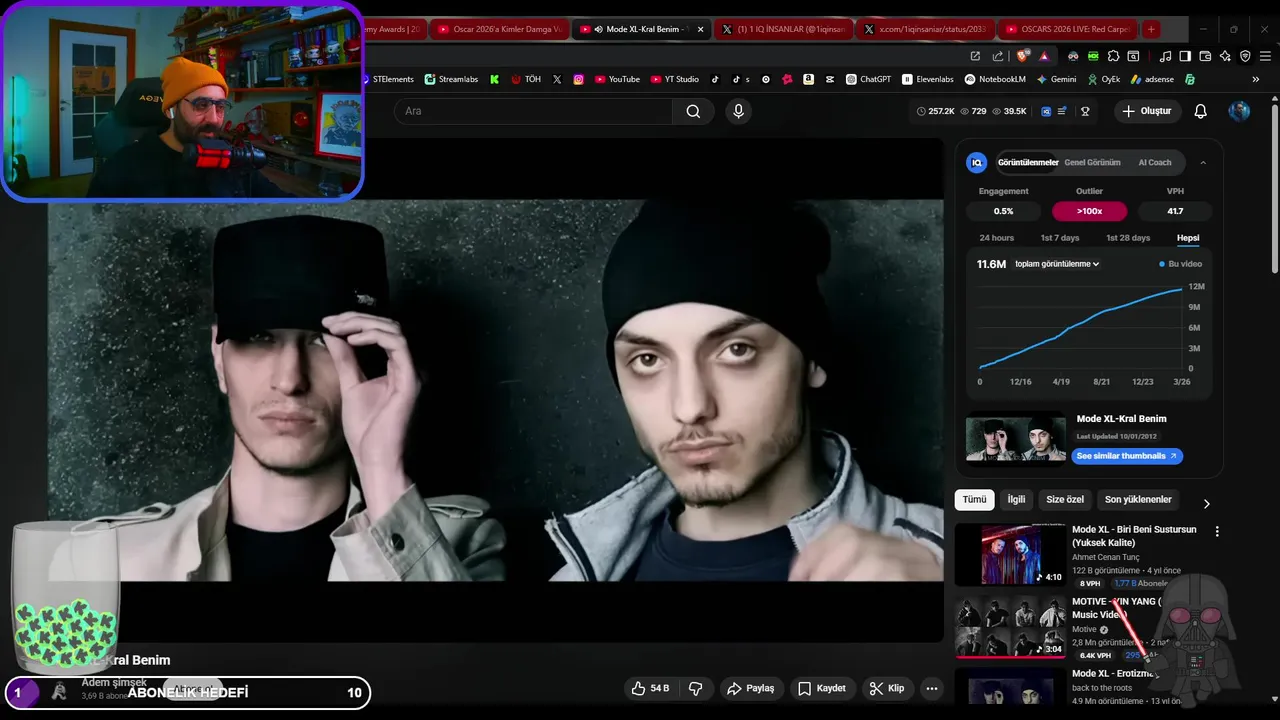Close the Mode XL-Kral Benim browser tab
1280x720 pixels.
click(700, 29)
